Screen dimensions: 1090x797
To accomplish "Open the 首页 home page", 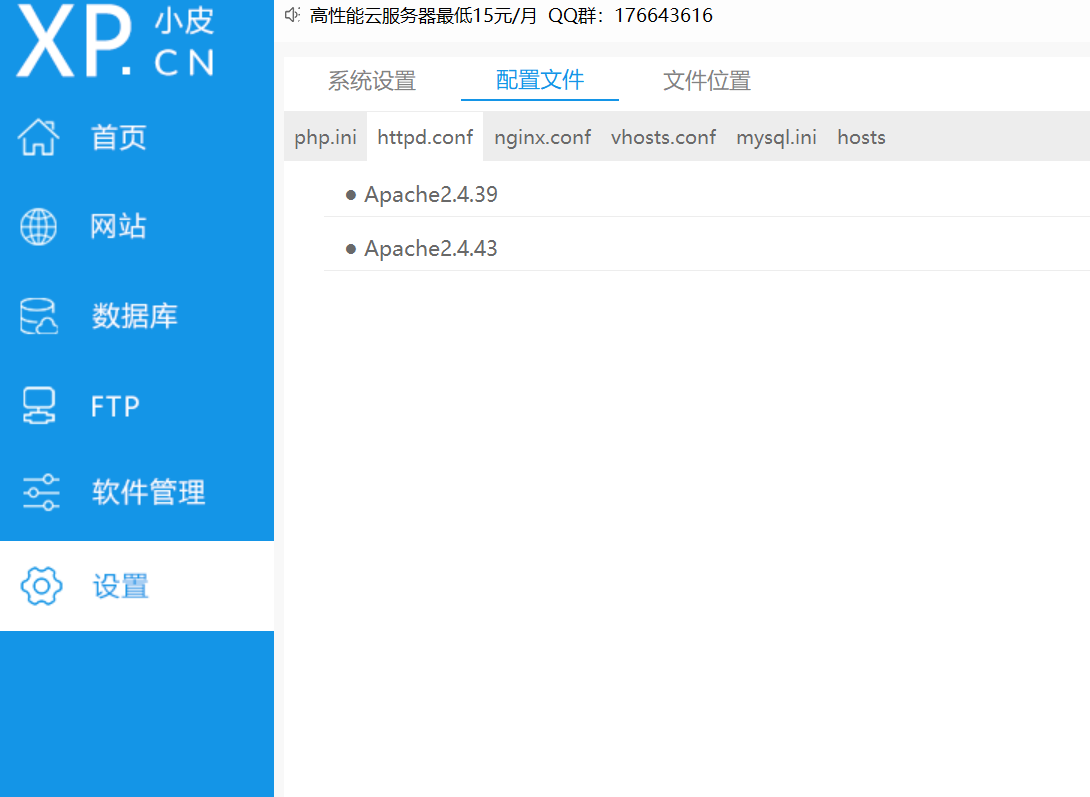I will click(x=119, y=137).
